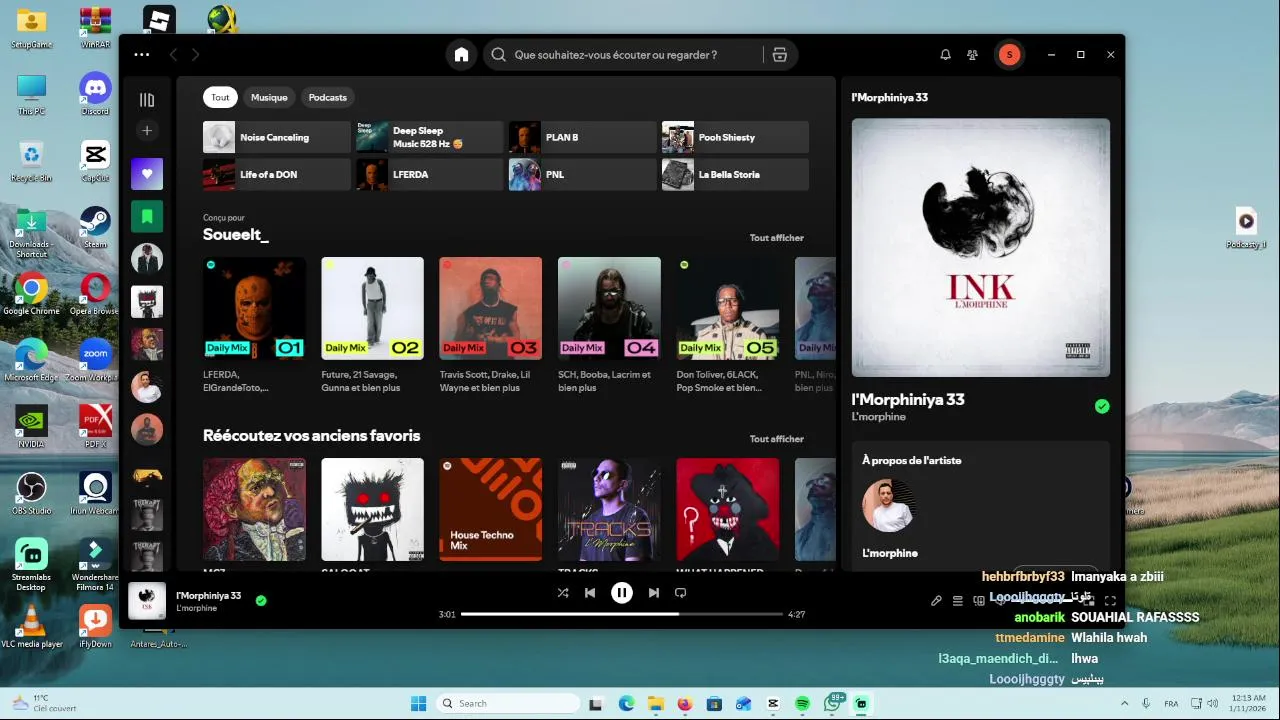
Task: Open the lyrics microphone icon
Action: [x=936, y=601]
